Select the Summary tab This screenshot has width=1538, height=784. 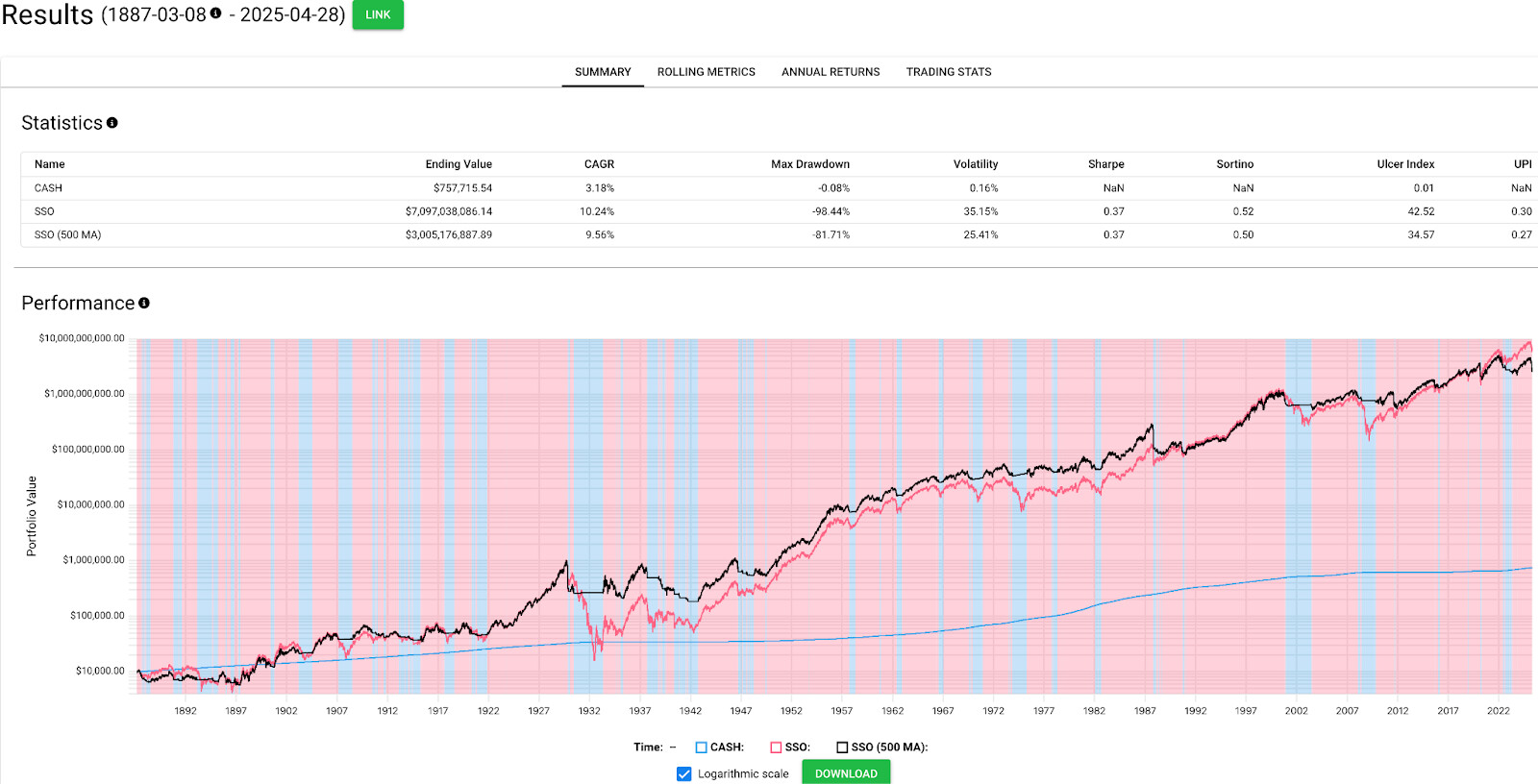[x=603, y=72]
